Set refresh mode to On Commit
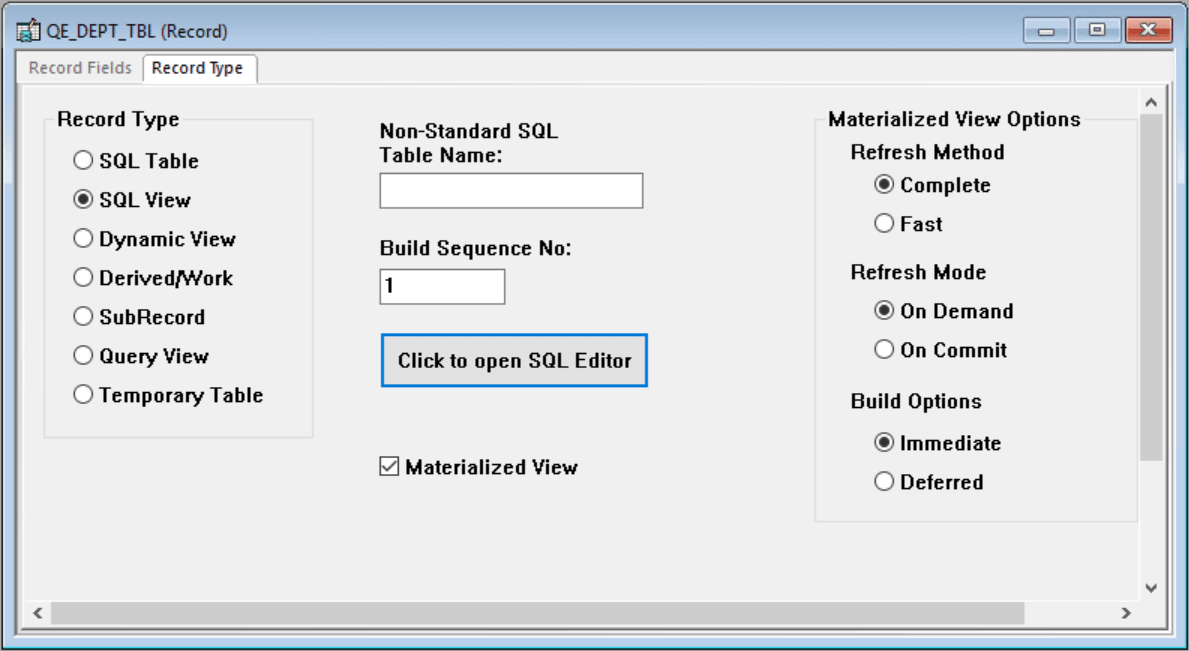Image resolution: width=1189 pixels, height=651 pixels. [x=884, y=350]
